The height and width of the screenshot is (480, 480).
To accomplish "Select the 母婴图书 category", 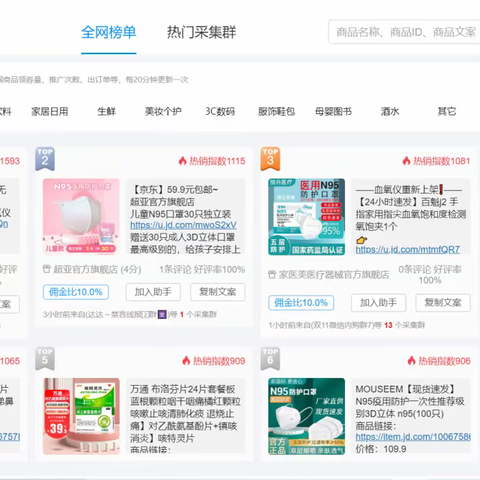I will (x=333, y=111).
